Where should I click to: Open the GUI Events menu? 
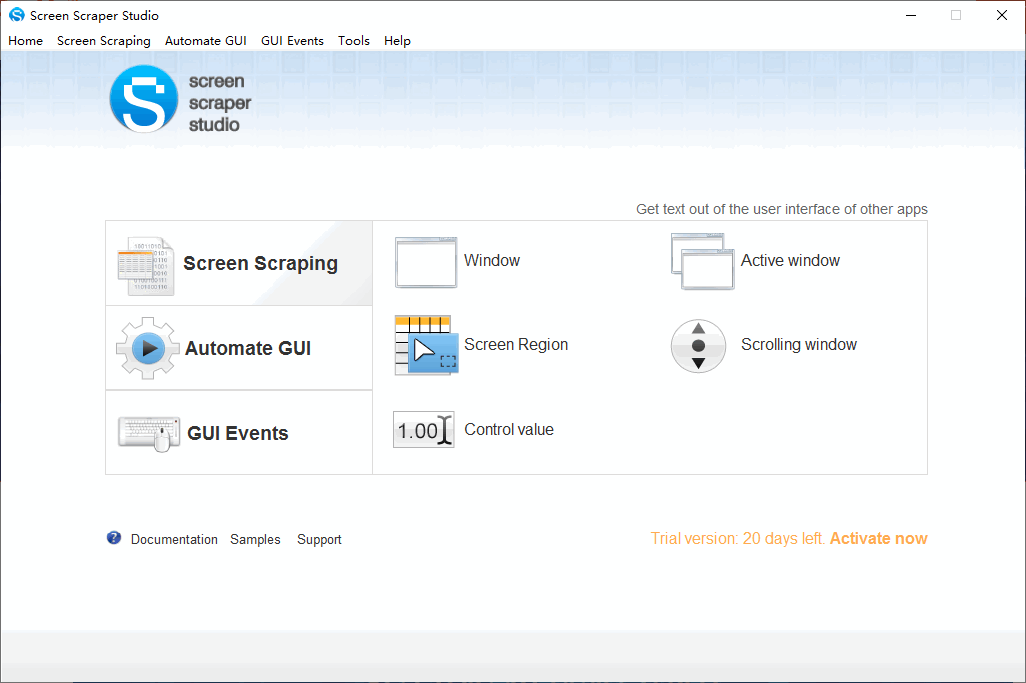tap(292, 41)
